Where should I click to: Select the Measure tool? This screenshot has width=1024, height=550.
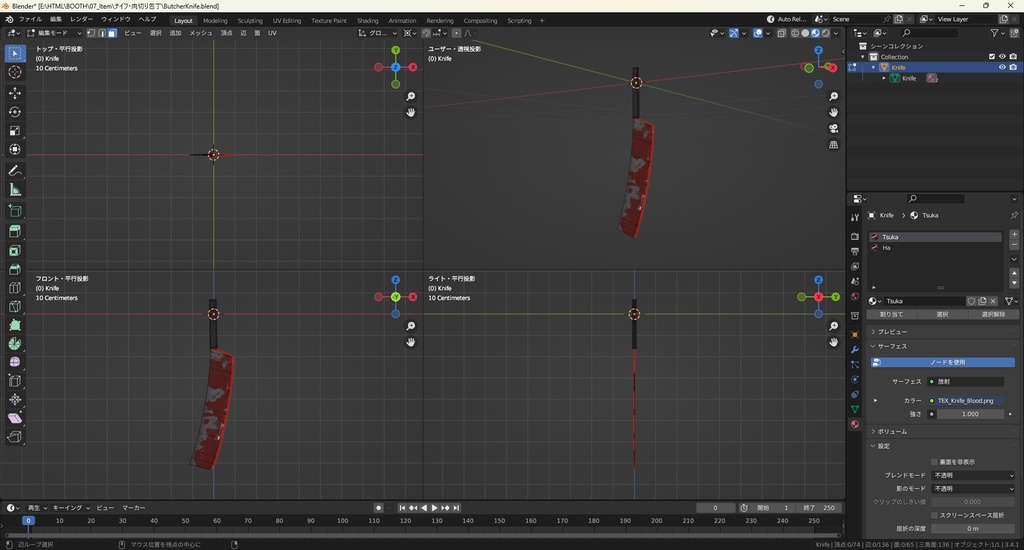[15, 190]
